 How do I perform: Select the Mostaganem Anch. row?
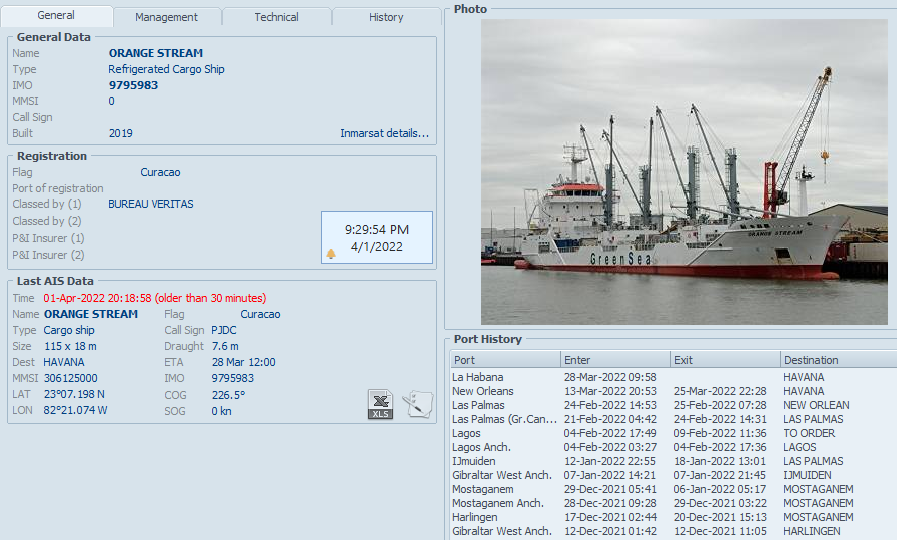673,503
